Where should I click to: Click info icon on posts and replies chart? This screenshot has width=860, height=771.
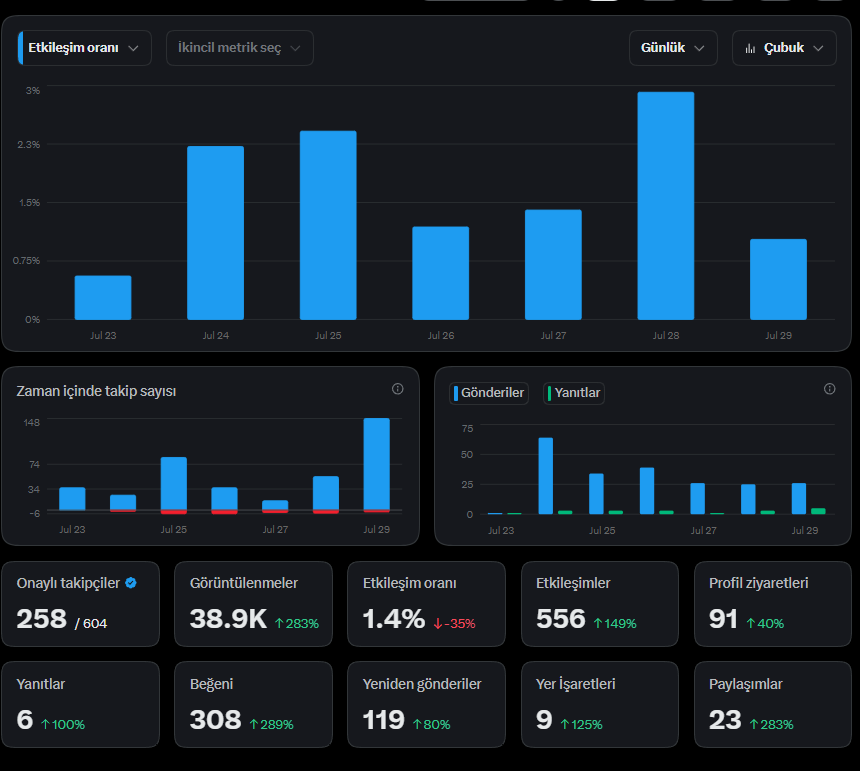click(829, 389)
